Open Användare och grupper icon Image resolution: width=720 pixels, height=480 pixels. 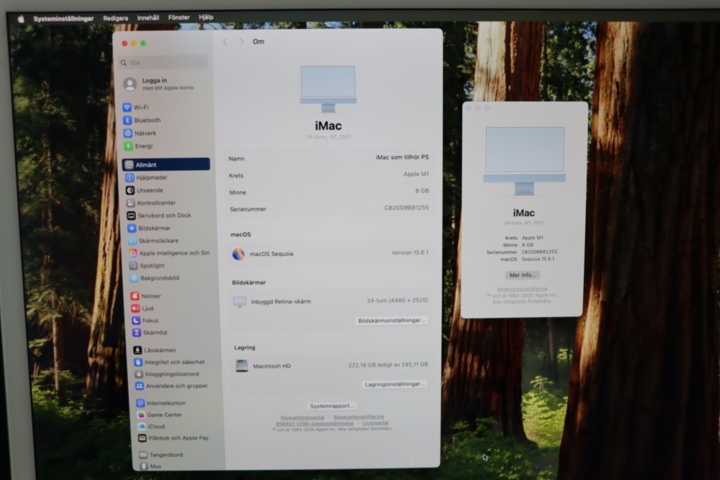pyautogui.click(x=139, y=386)
